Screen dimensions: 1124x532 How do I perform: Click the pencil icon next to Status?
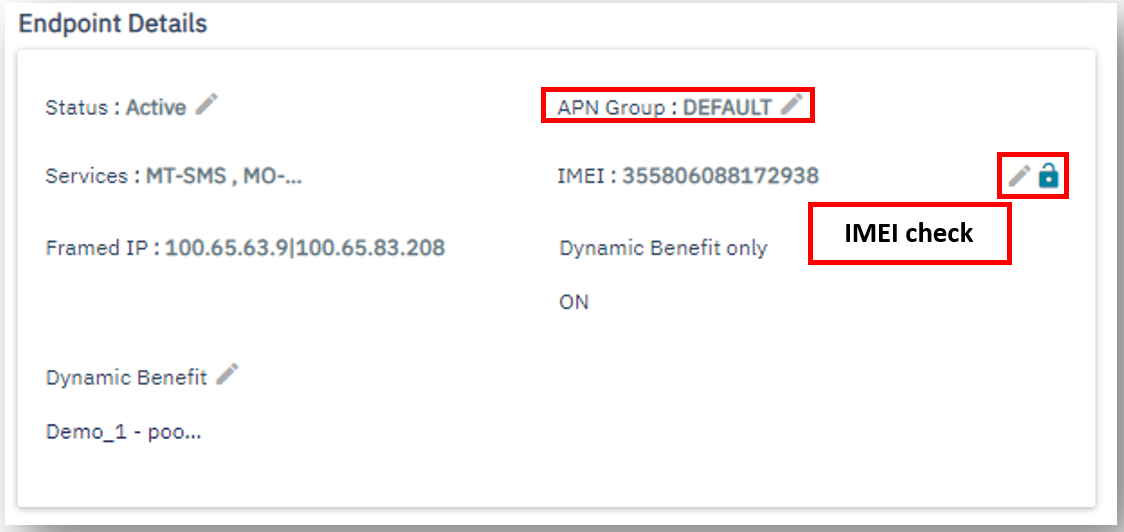tap(207, 105)
